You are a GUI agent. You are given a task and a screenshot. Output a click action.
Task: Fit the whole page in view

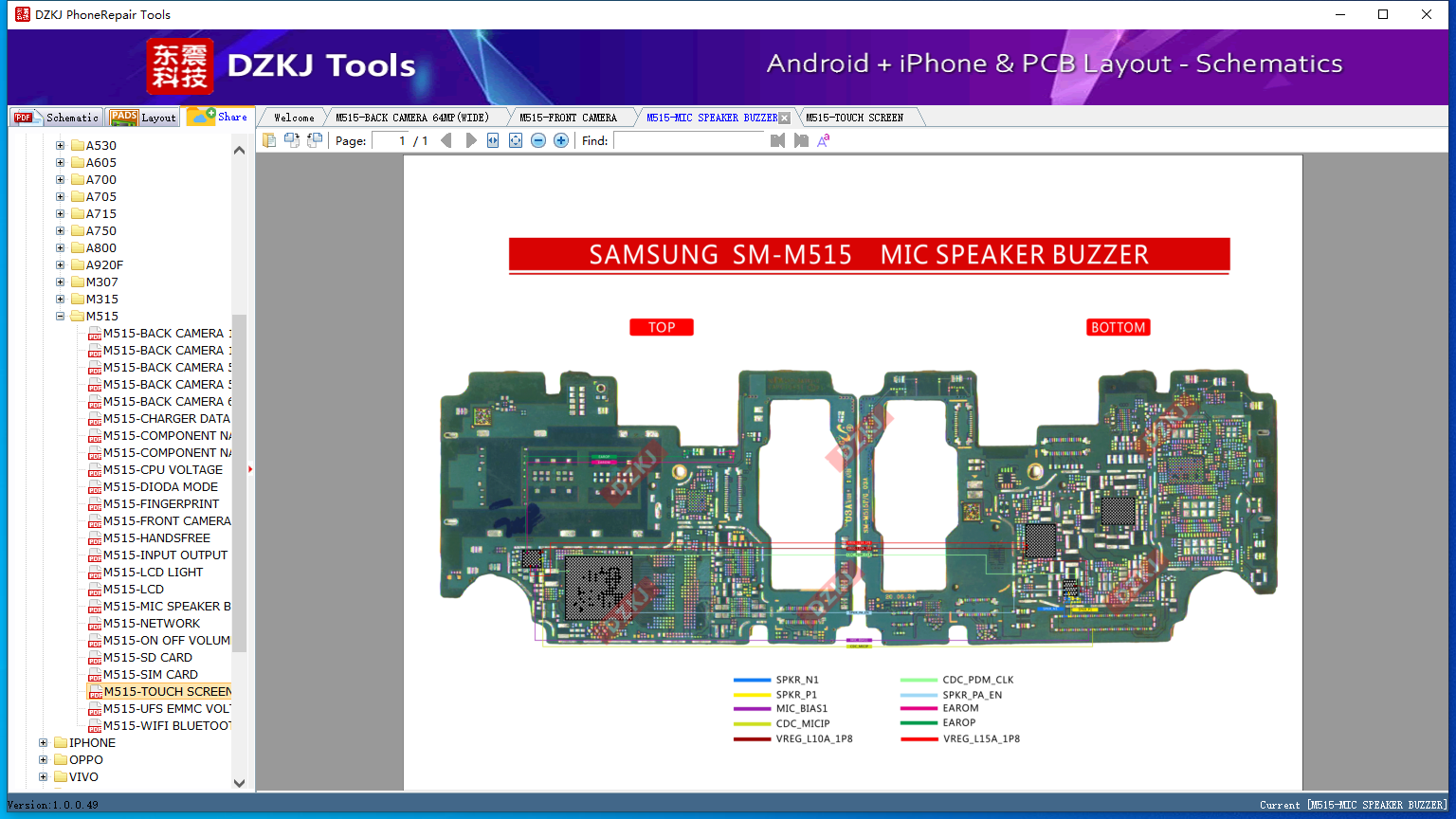516,140
